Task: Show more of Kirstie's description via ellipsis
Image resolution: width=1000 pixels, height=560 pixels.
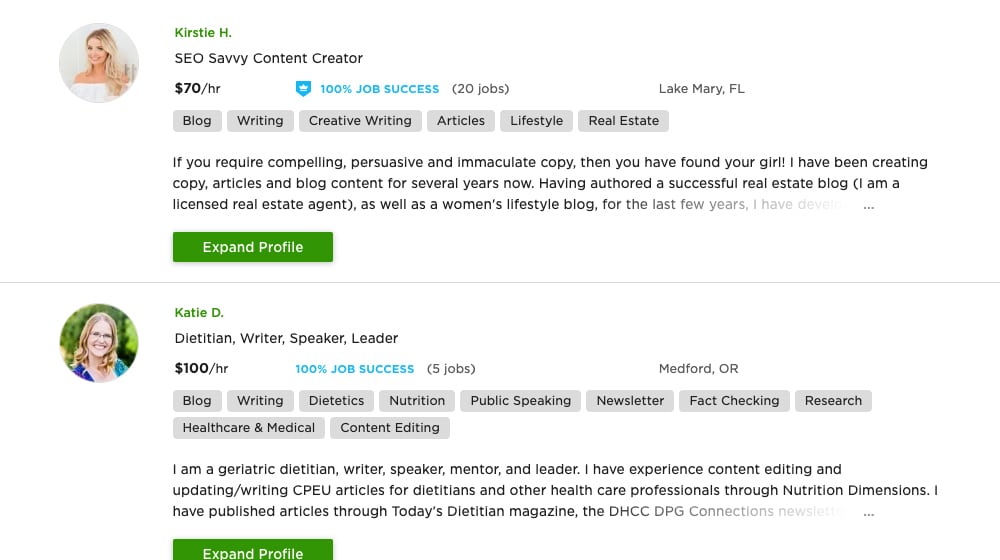Action: click(x=869, y=206)
